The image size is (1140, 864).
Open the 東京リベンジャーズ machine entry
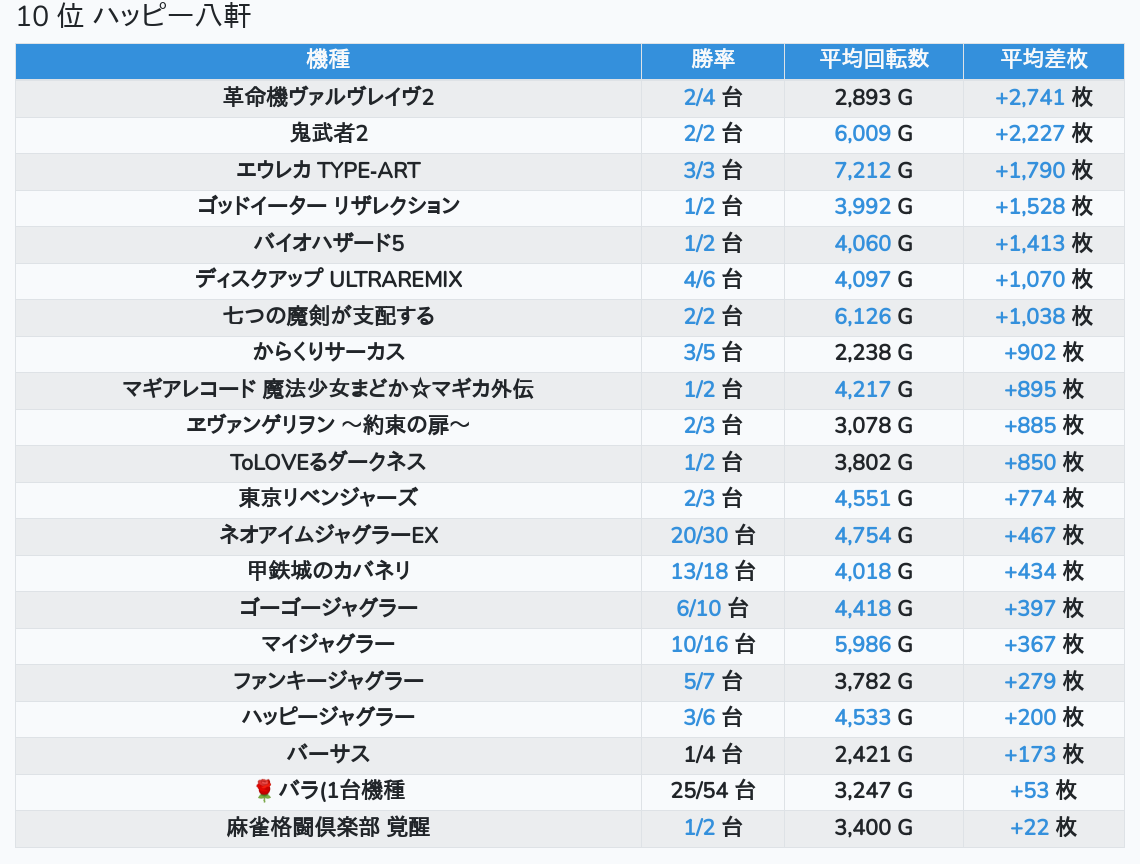tap(328, 498)
